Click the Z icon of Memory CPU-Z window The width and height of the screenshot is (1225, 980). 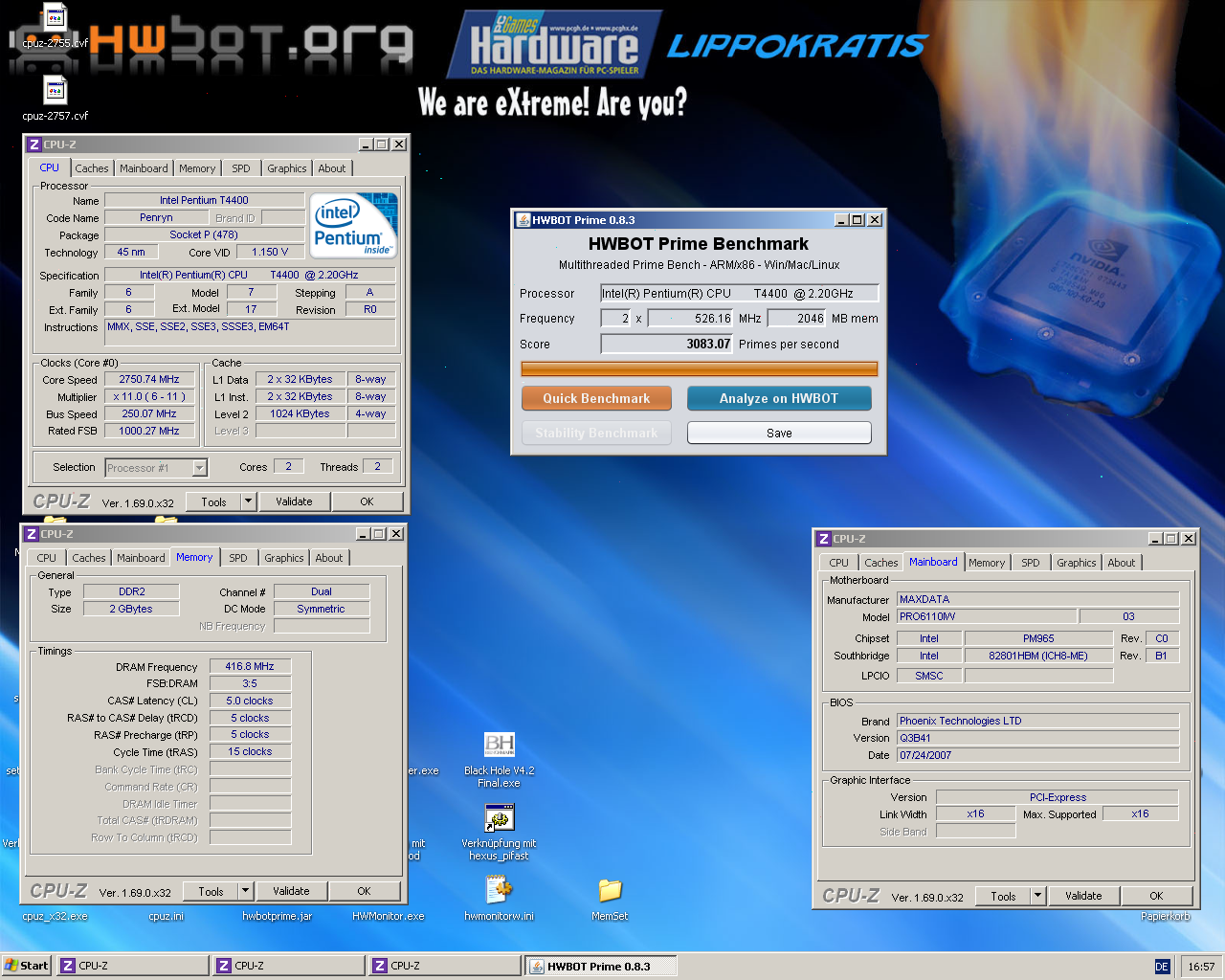(32, 534)
